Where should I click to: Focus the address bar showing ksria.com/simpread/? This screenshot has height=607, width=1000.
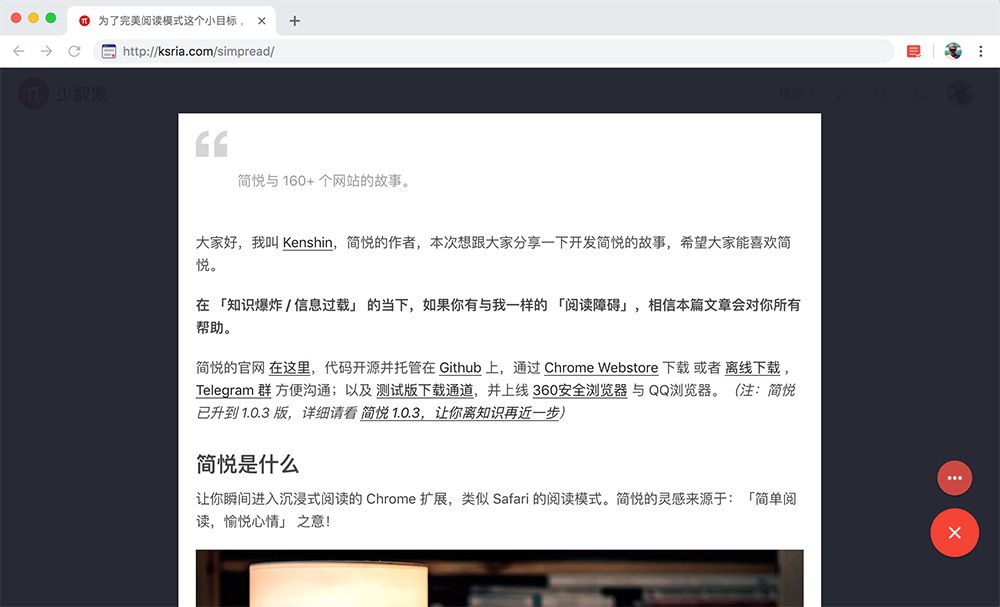[x=494, y=51]
